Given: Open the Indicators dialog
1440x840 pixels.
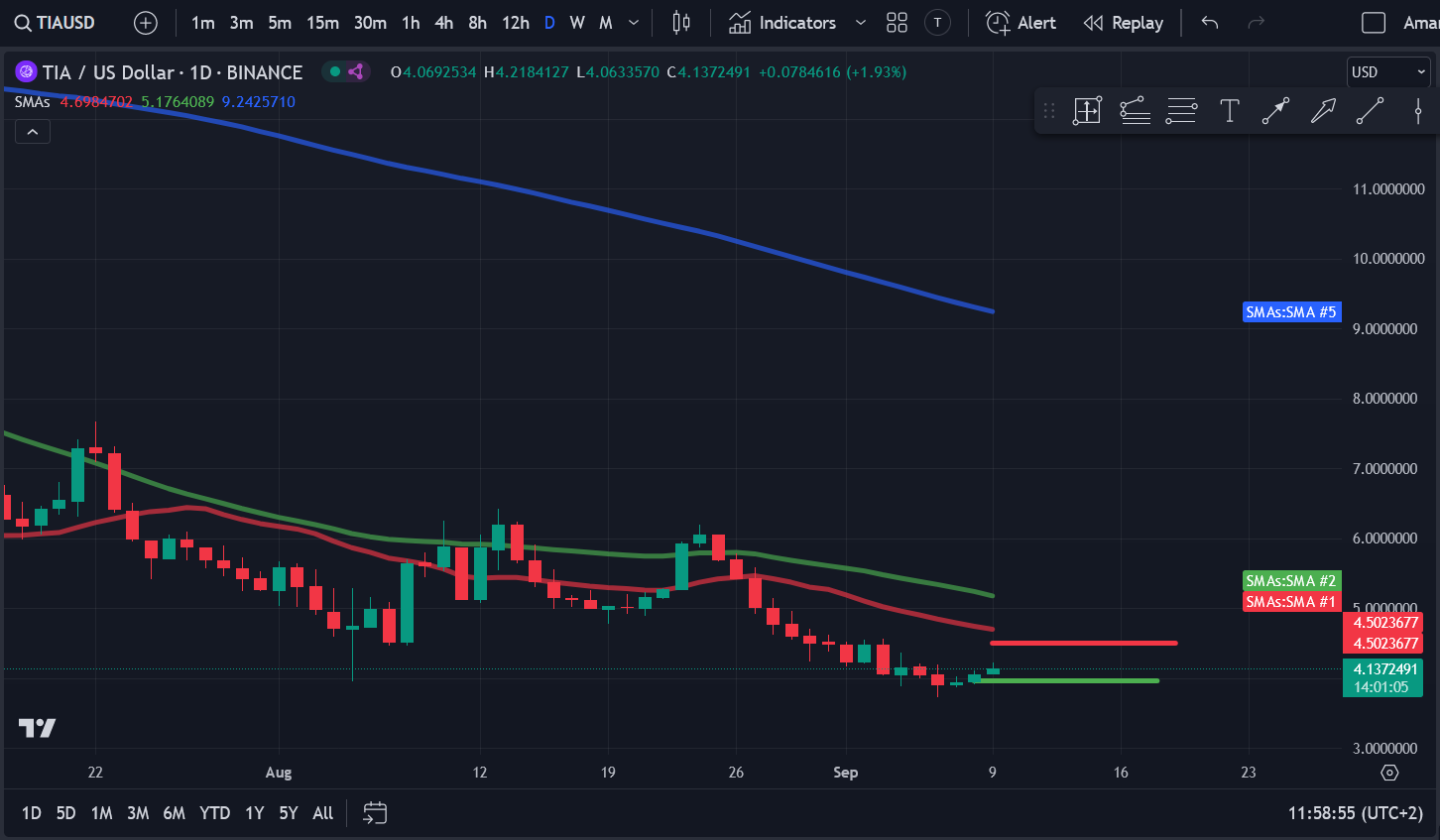Looking at the screenshot, I should [x=782, y=23].
